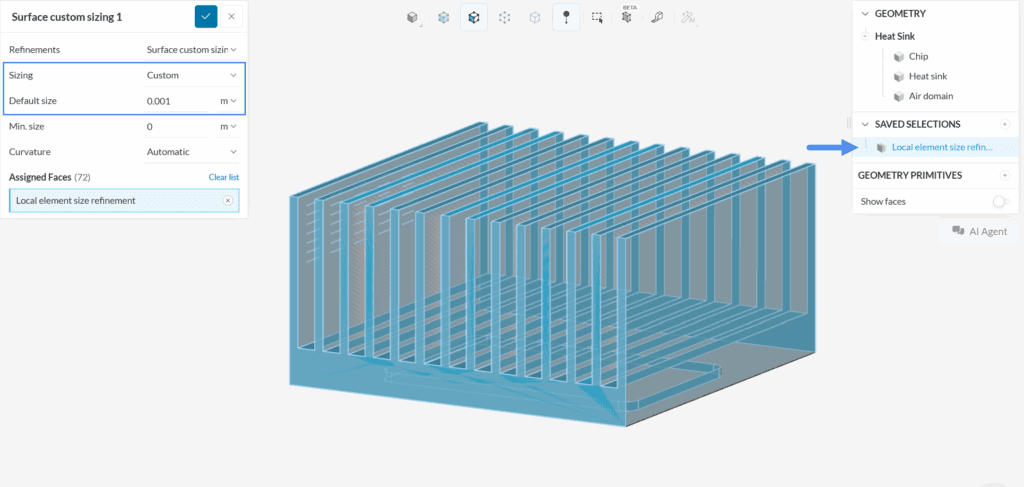The height and width of the screenshot is (487, 1024).
Task: Open the Curvature dropdown set to Automatic
Action: (191, 152)
